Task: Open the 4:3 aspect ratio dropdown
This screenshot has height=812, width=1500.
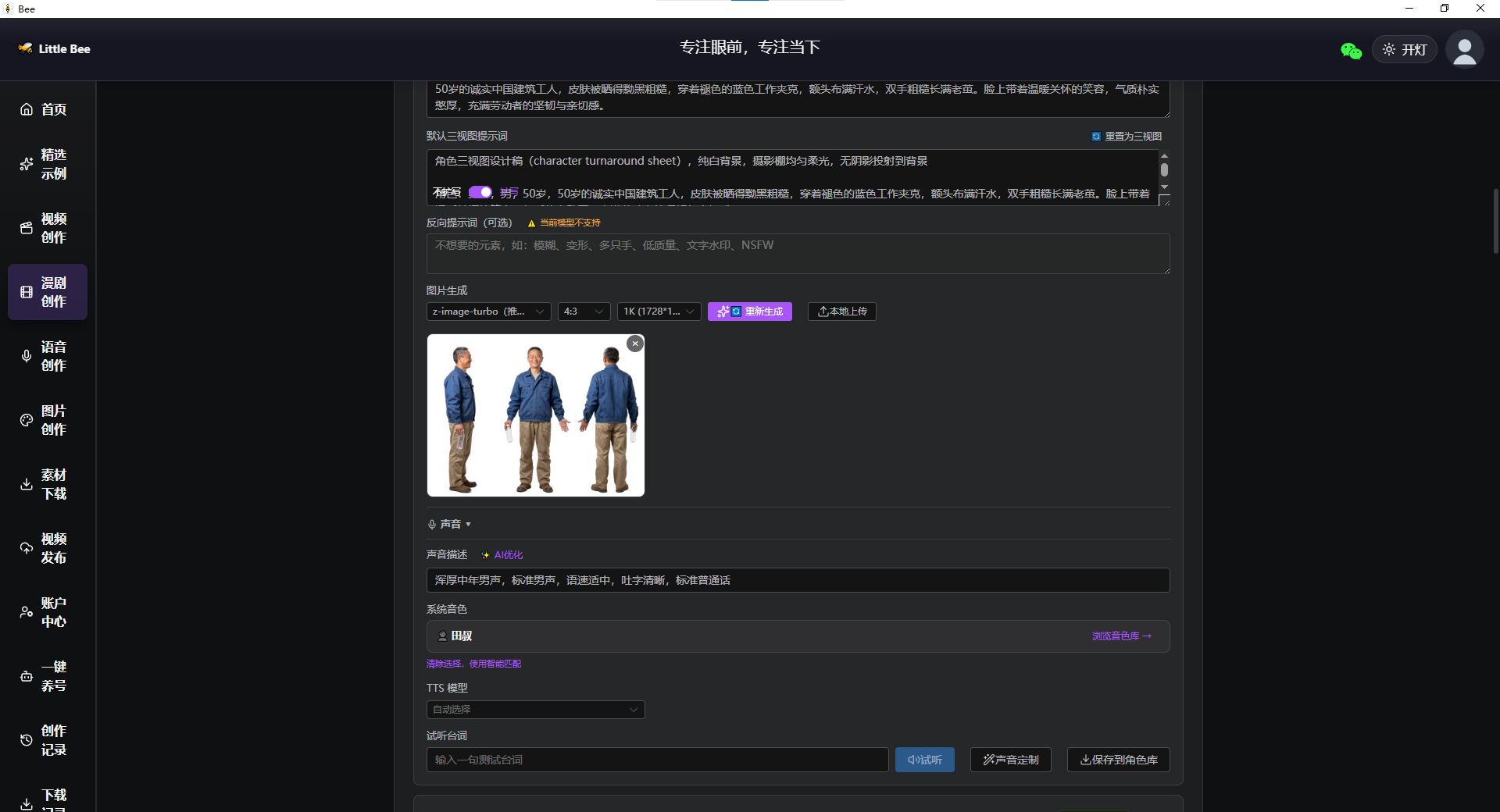Action: click(584, 312)
